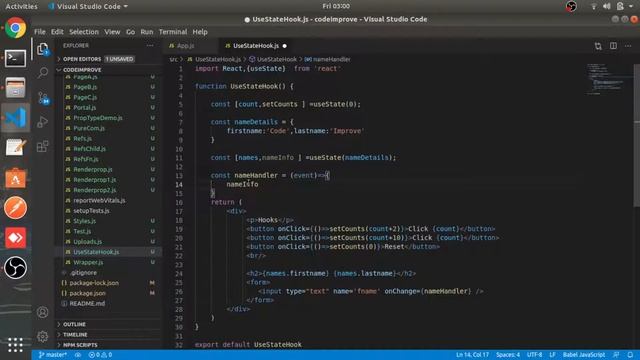Screen dimensions: 640x360
Task: Expand the Outline section
Action: pos(74,324)
